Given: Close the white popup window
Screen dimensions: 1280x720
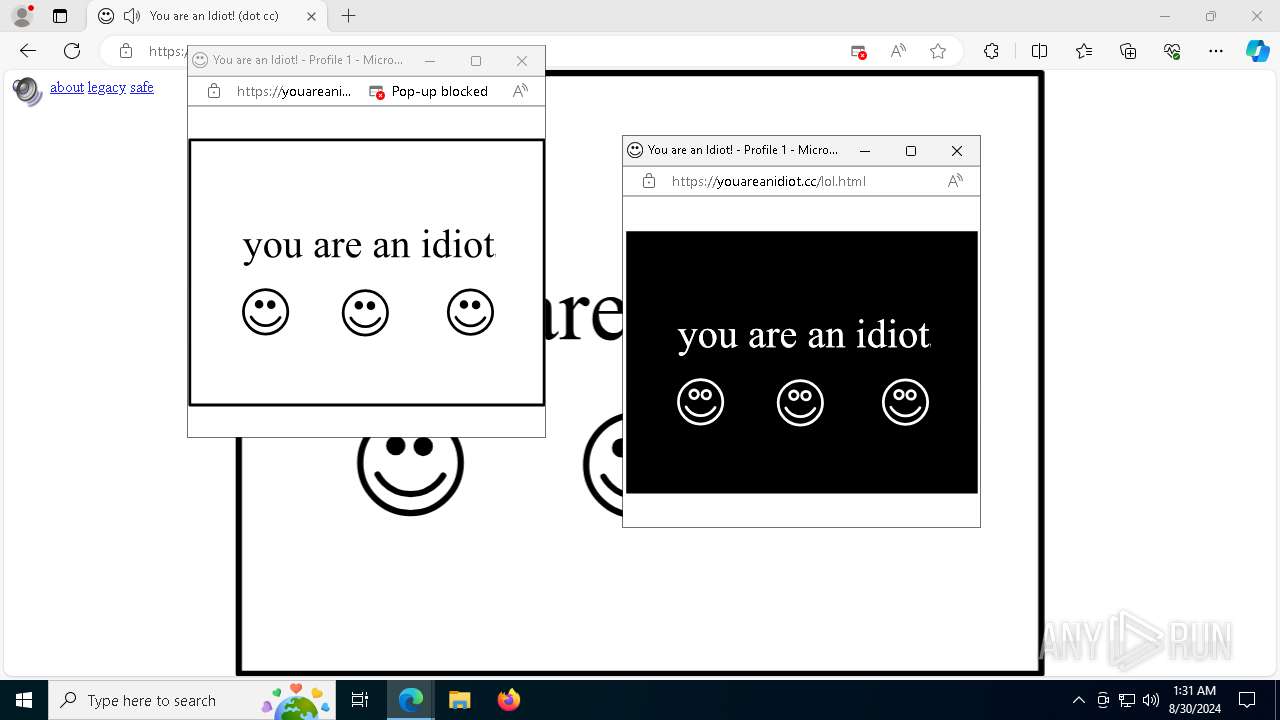Looking at the screenshot, I should coord(522,61).
